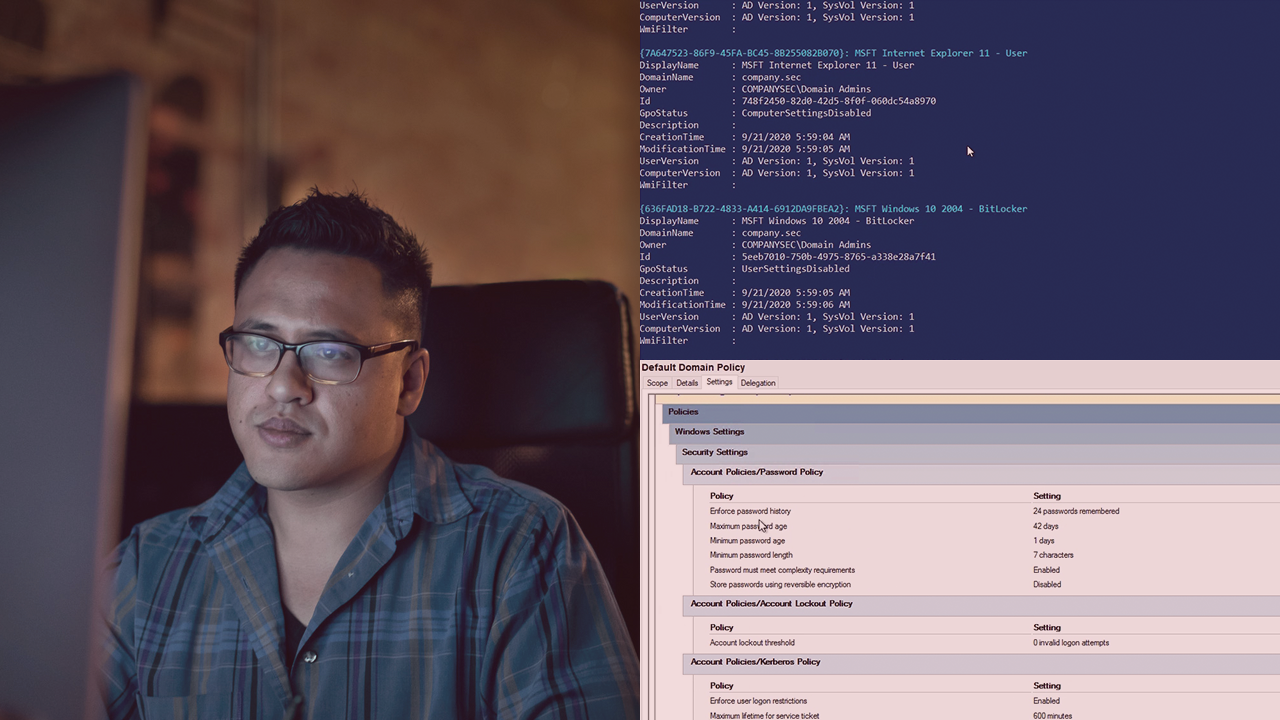
Task: Select the Maximum password age policy
Action: (x=748, y=526)
